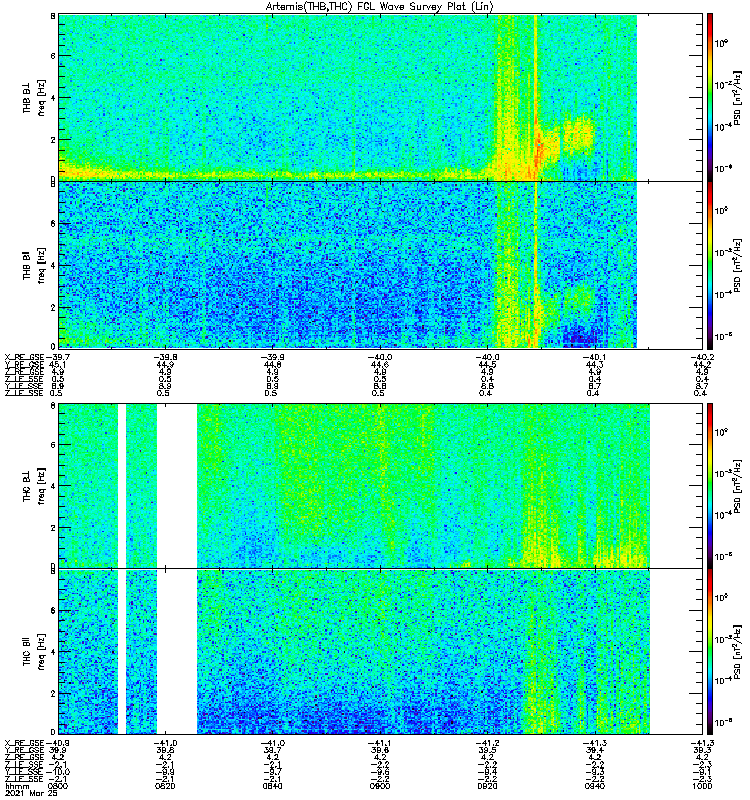Click the X position value -40.1

point(594,357)
